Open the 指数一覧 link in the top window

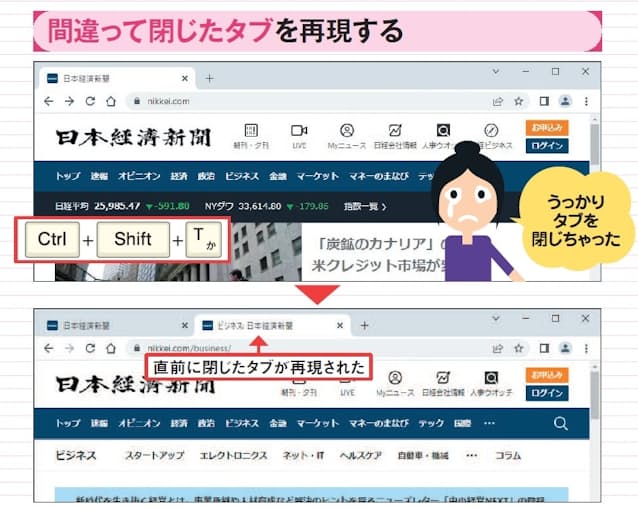click(365, 206)
